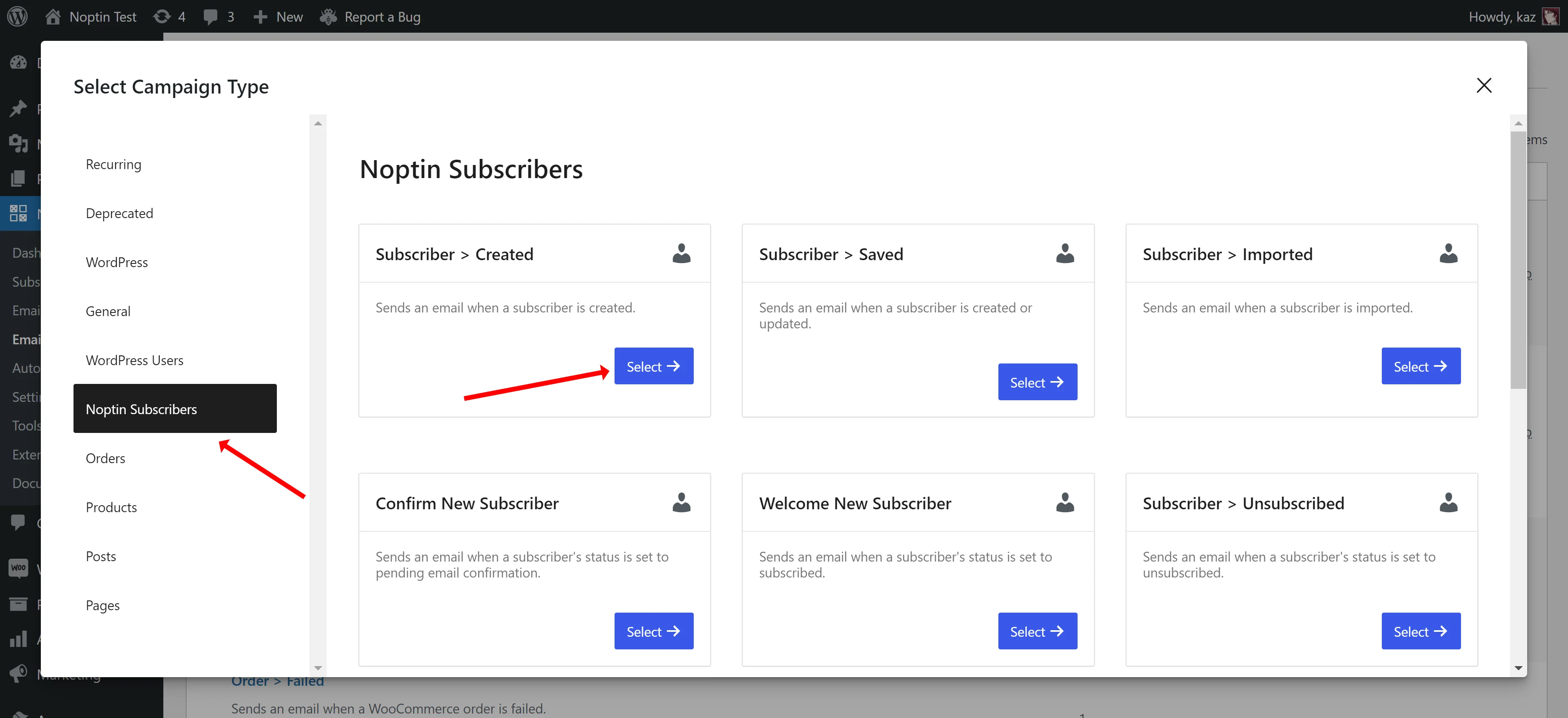Select the Subscriber > Unsubscribed campaign
The width and height of the screenshot is (1568, 718).
coord(1421,631)
